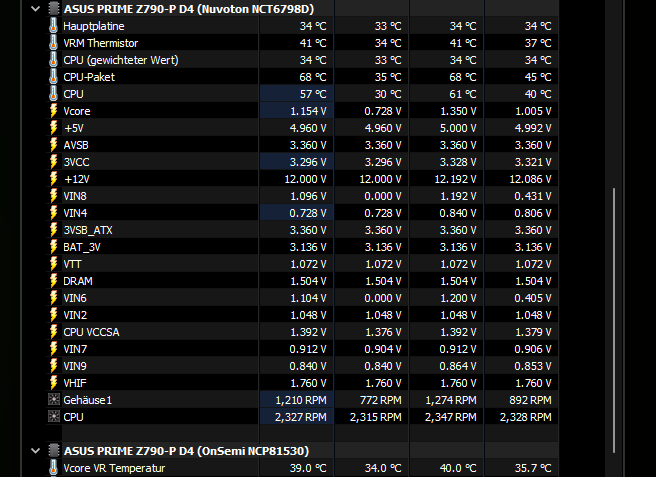Click the Nuvoton NCT6798D chip icon

[x=54, y=9]
